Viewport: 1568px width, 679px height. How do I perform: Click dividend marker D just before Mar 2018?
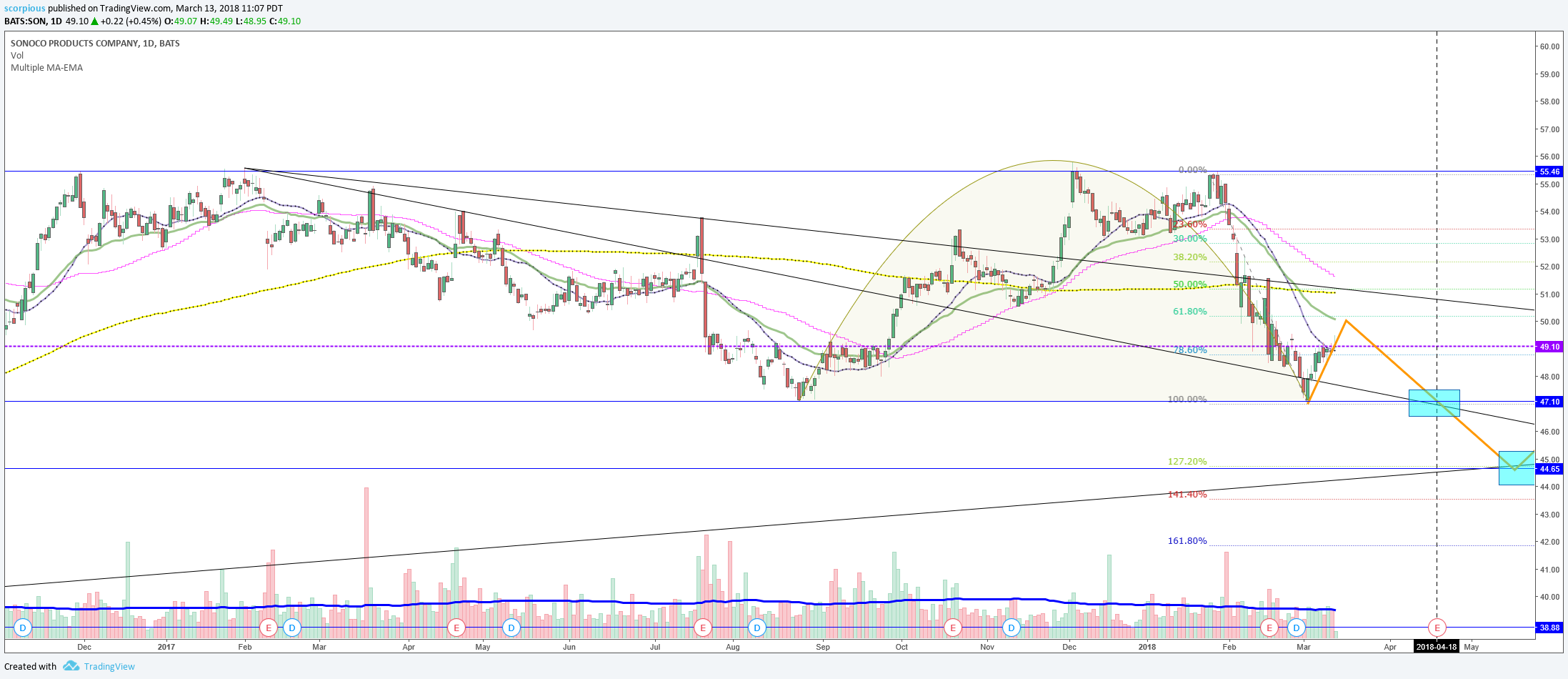(1297, 628)
